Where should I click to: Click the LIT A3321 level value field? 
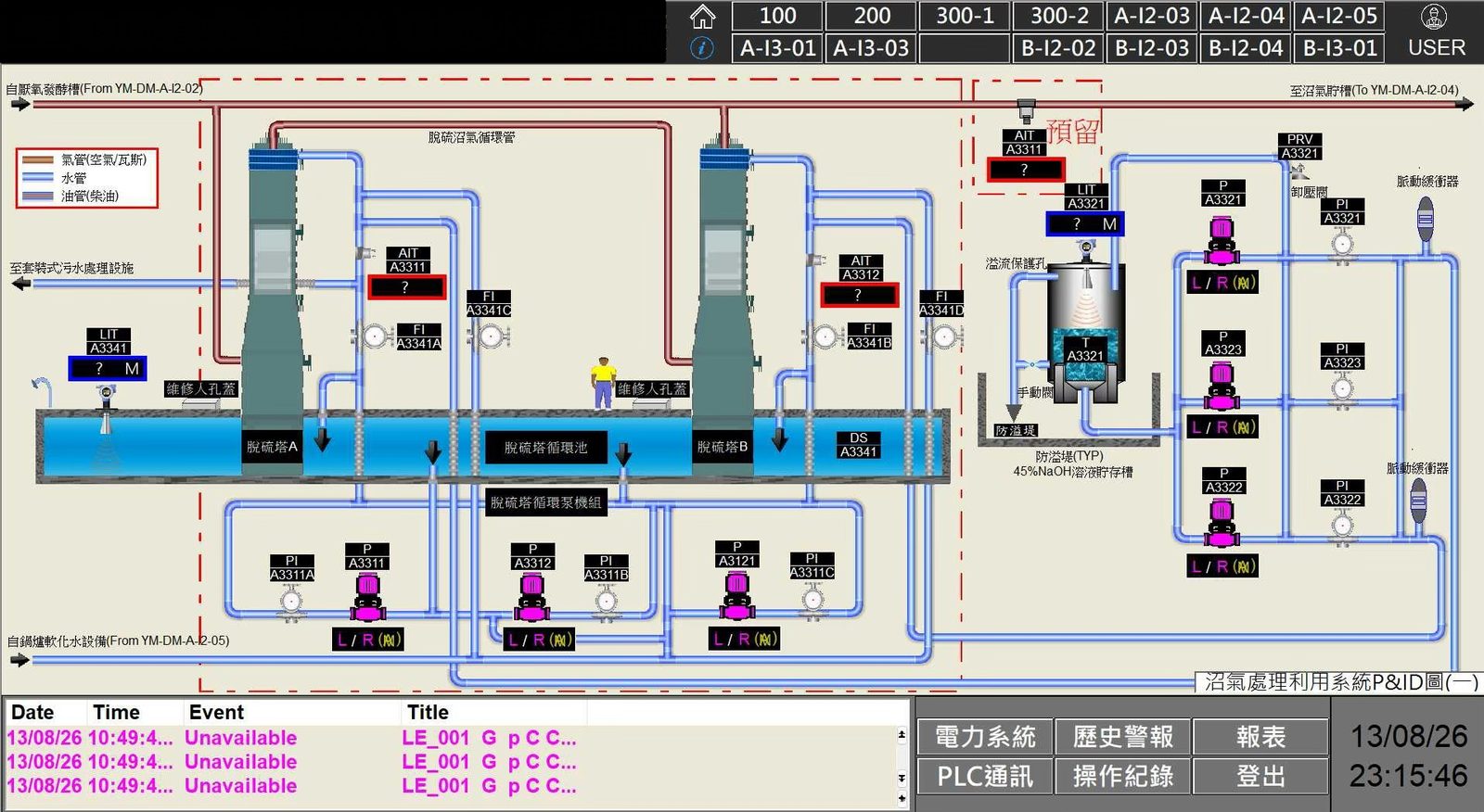click(x=1085, y=224)
